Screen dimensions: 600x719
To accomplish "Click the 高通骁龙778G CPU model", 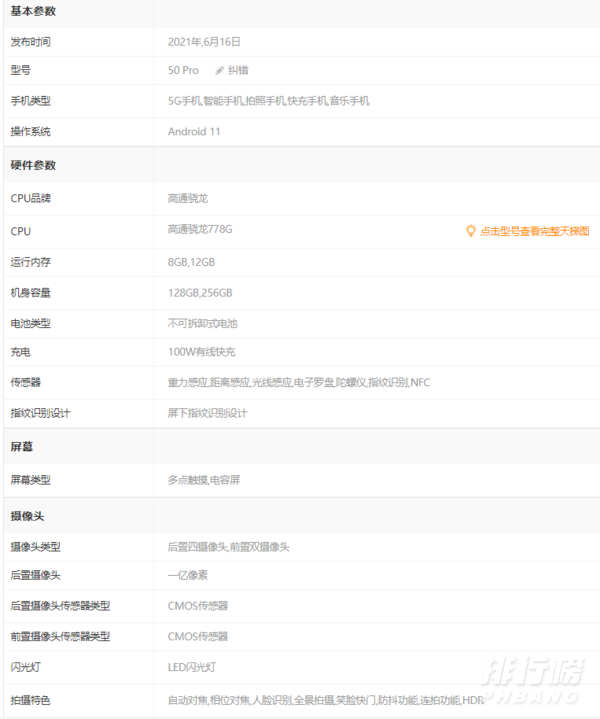I will [x=200, y=229].
